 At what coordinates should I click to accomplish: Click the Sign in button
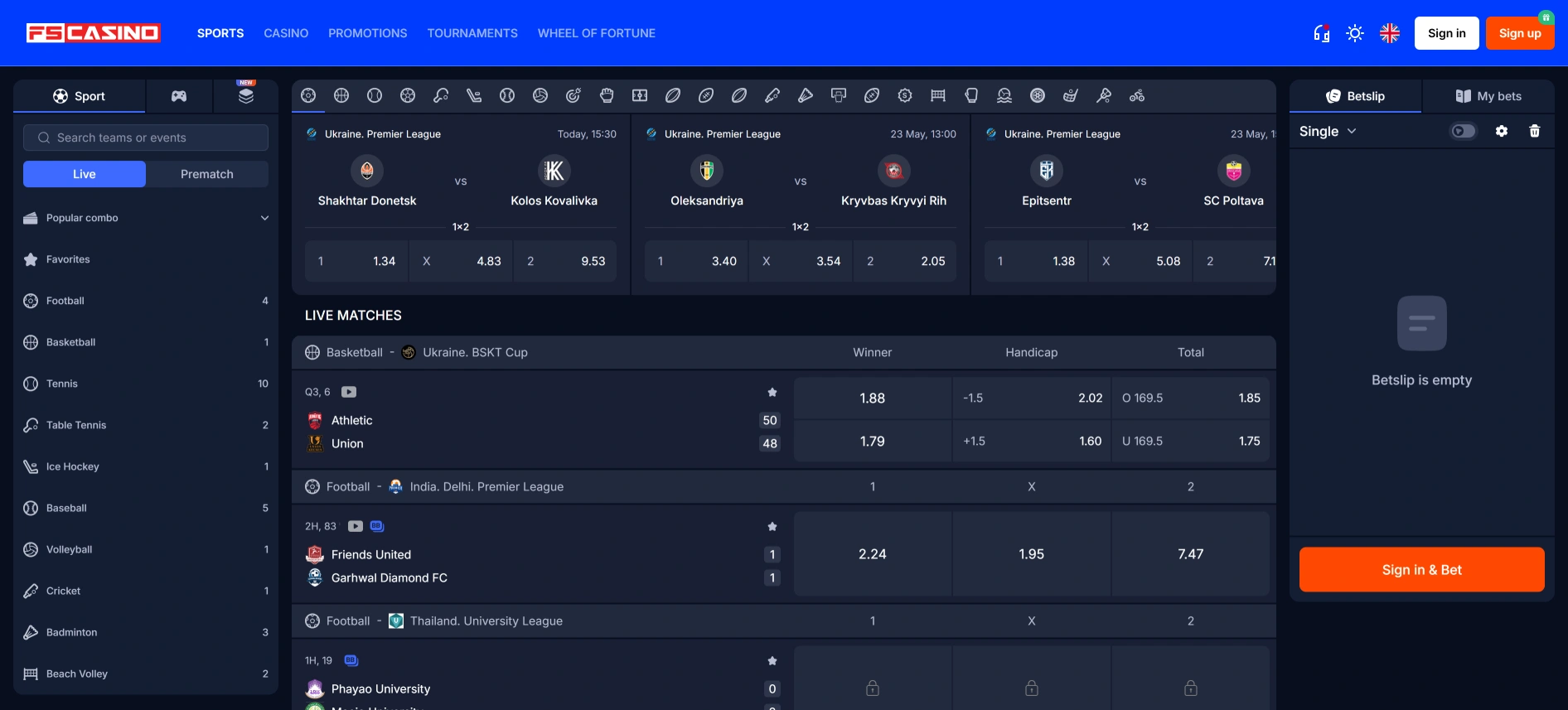point(1447,33)
